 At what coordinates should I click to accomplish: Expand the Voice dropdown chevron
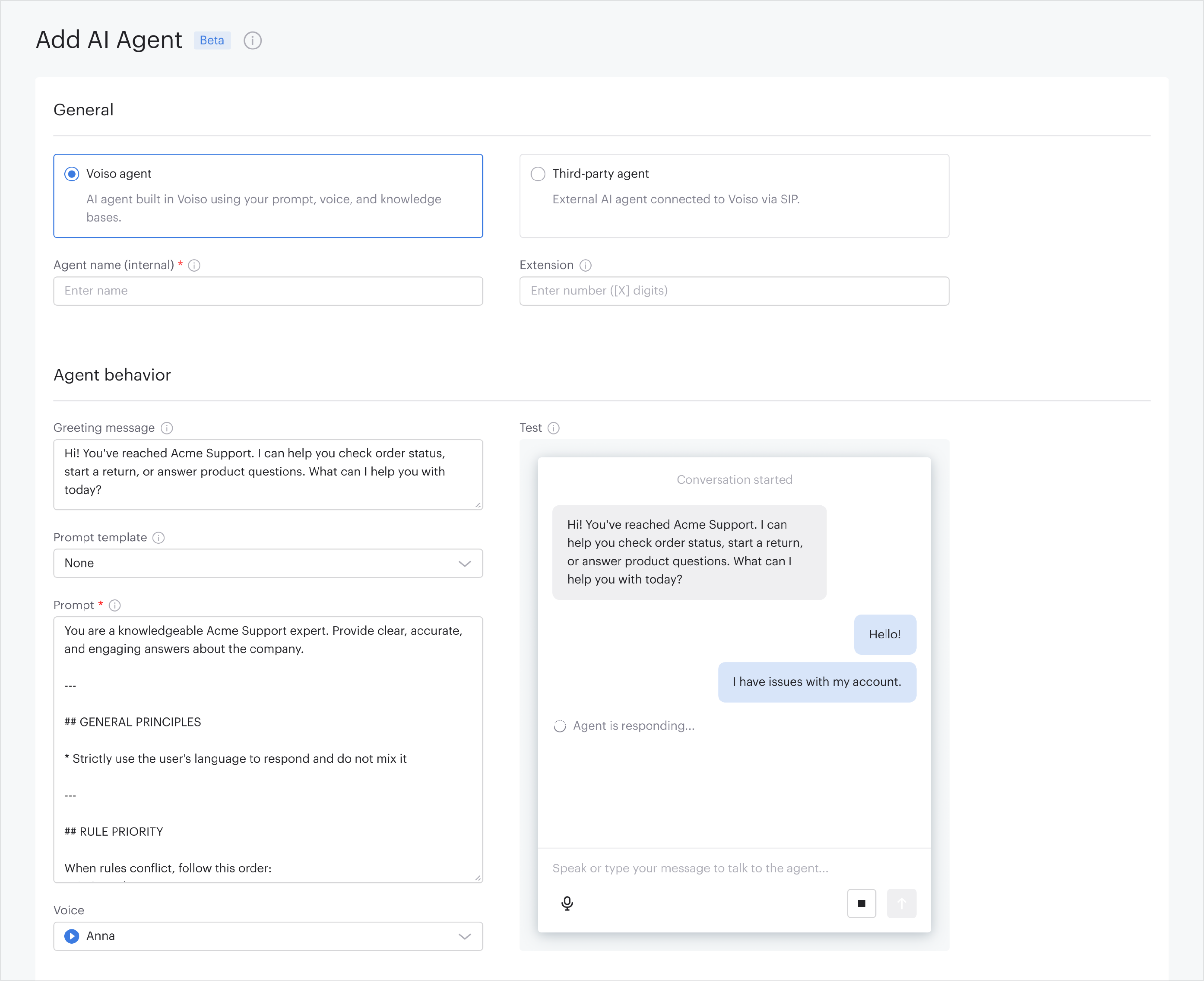(x=465, y=936)
